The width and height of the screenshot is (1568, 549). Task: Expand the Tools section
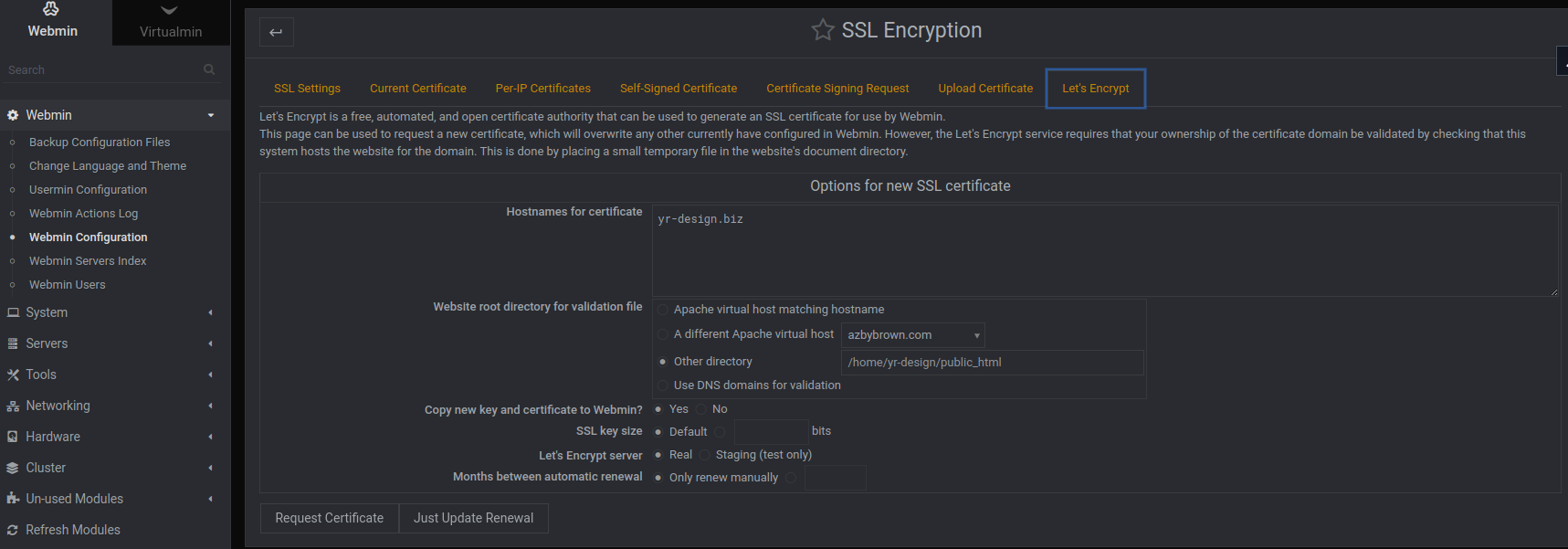pyautogui.click(x=211, y=375)
